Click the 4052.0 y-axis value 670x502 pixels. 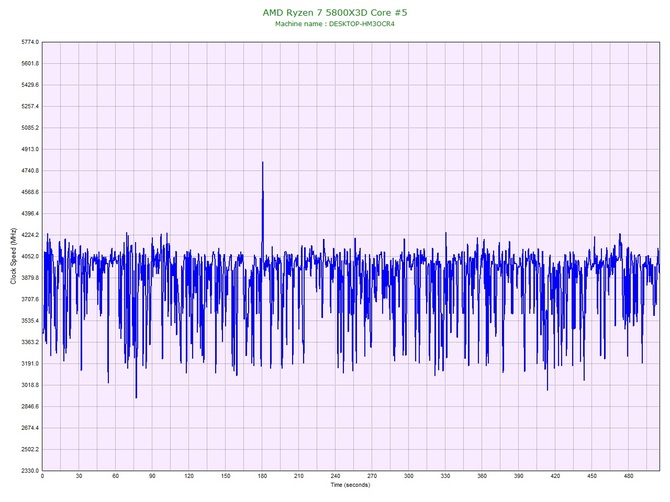point(30,256)
